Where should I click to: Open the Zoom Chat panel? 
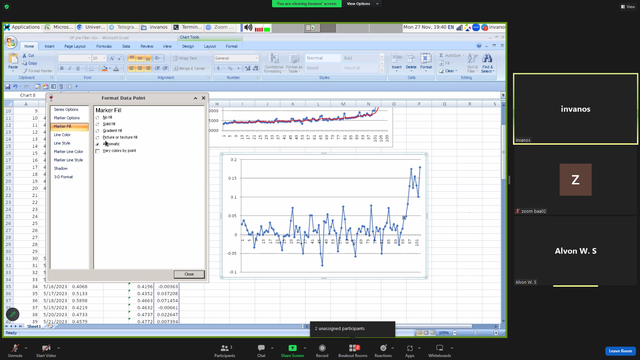(261, 351)
